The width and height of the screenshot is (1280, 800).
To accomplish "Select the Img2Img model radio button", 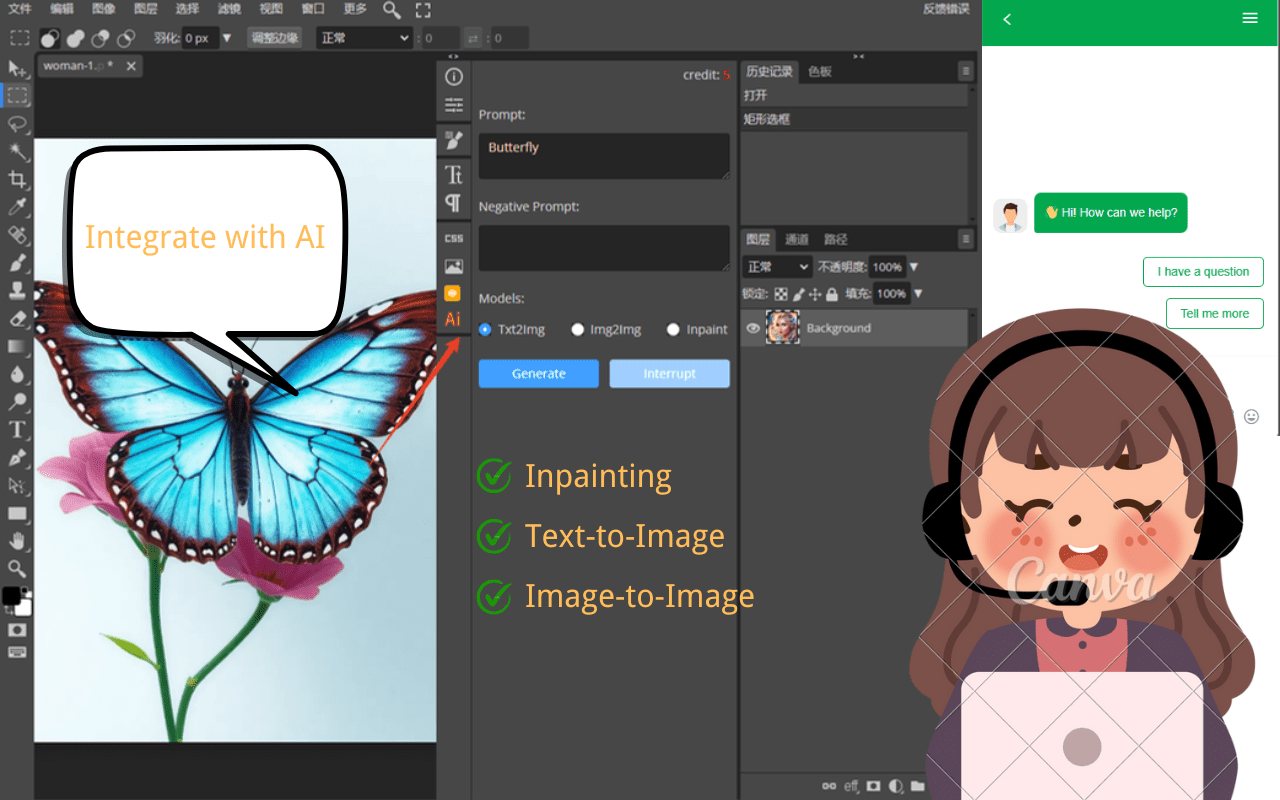I will [578, 329].
